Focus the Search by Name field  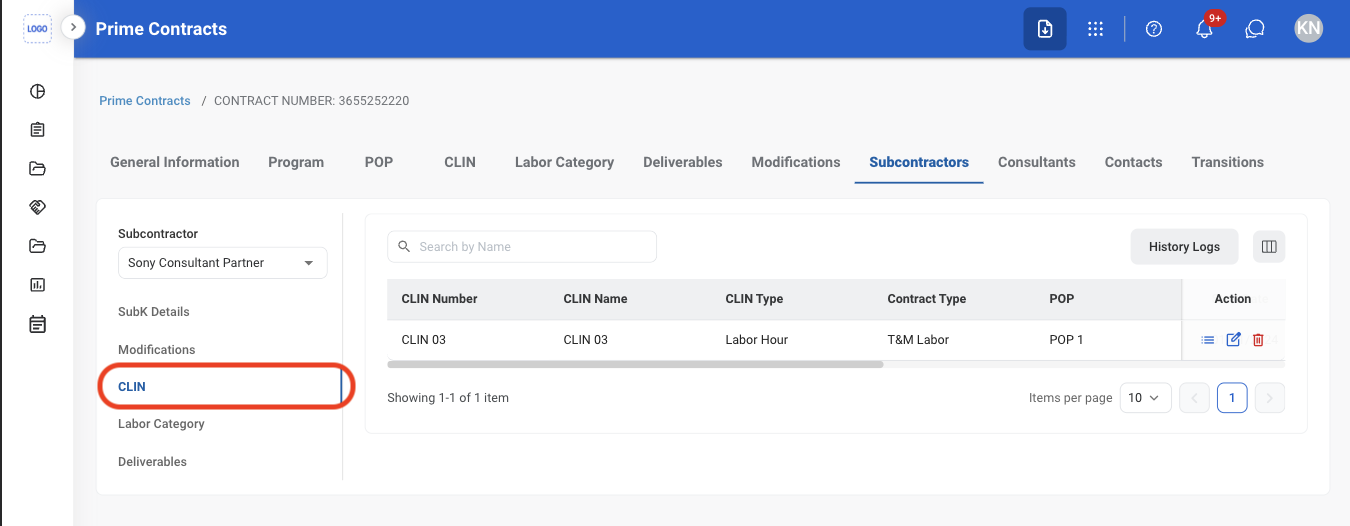point(522,247)
